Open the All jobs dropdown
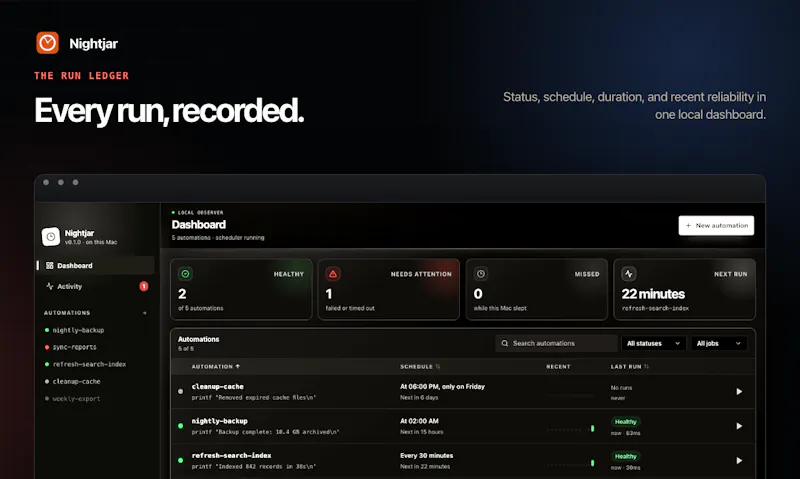 pyautogui.click(x=718, y=343)
